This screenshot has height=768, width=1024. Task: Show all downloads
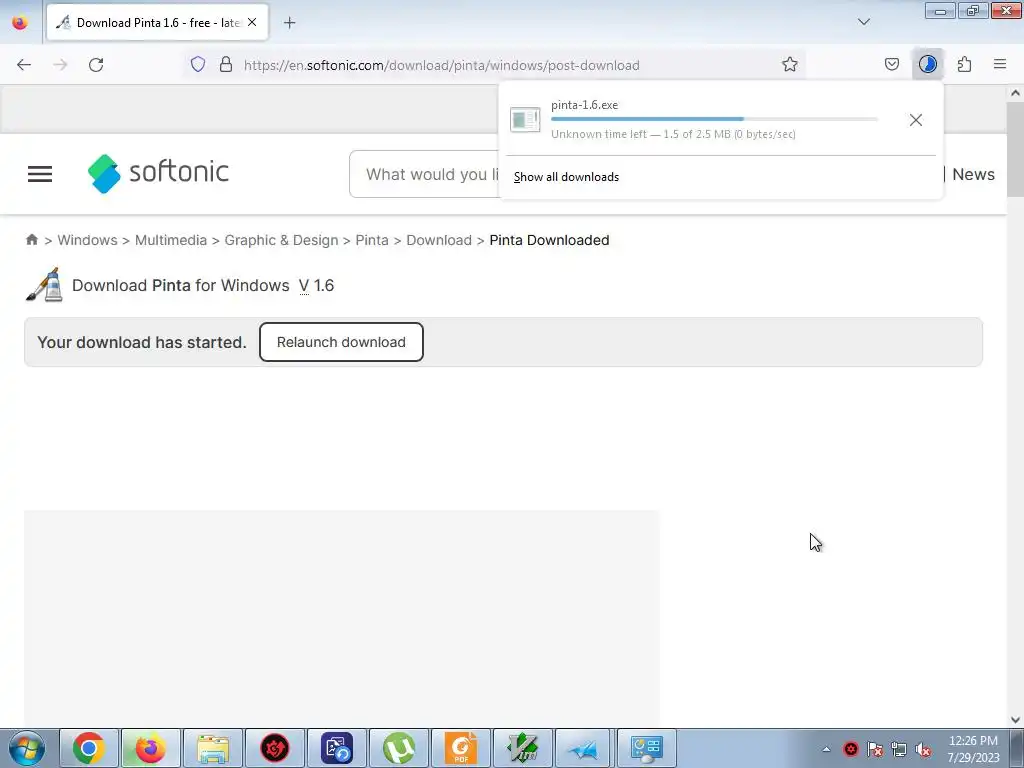(x=566, y=177)
